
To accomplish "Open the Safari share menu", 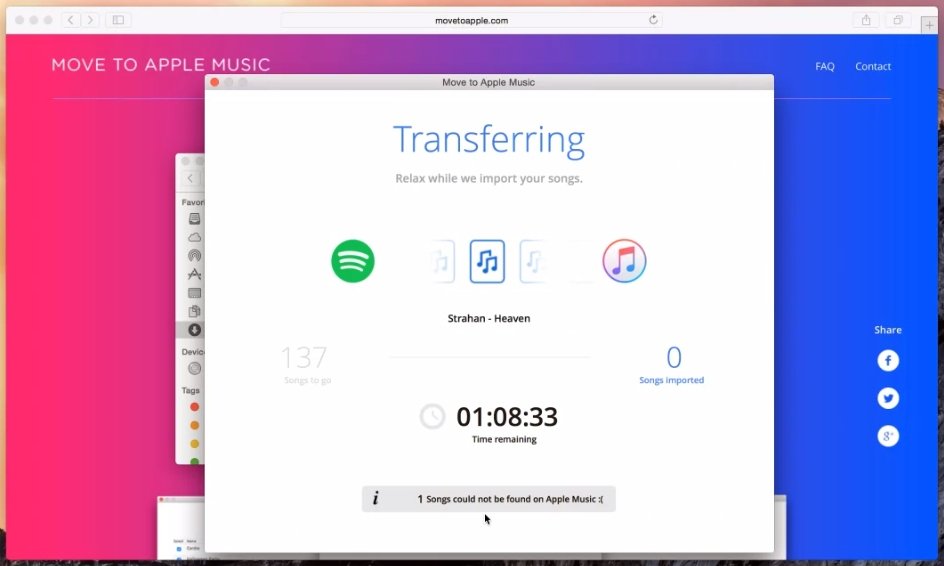I will pos(866,20).
